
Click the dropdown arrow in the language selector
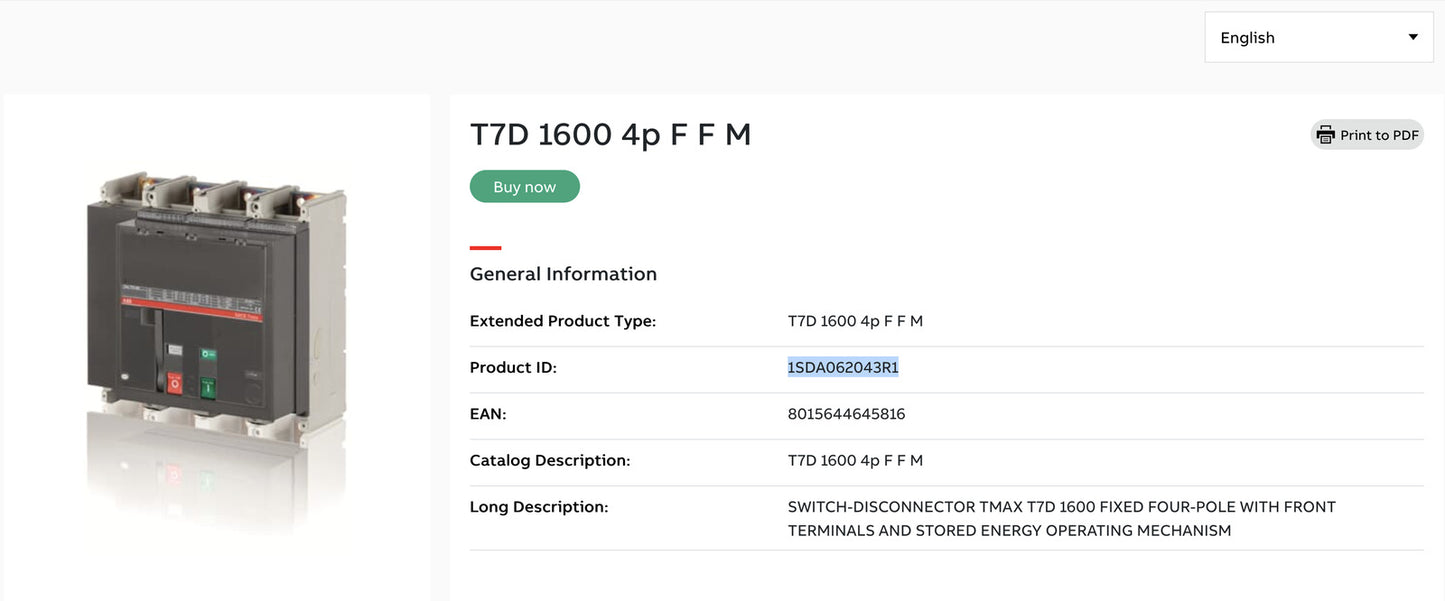point(1413,36)
